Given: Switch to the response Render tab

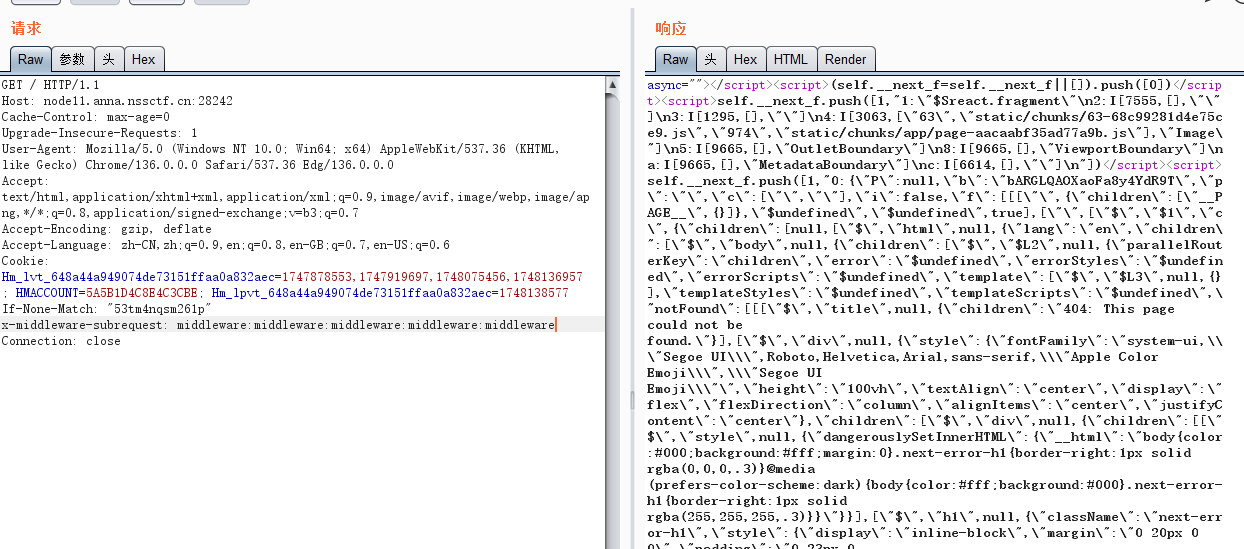Looking at the screenshot, I should pyautogui.click(x=846, y=59).
